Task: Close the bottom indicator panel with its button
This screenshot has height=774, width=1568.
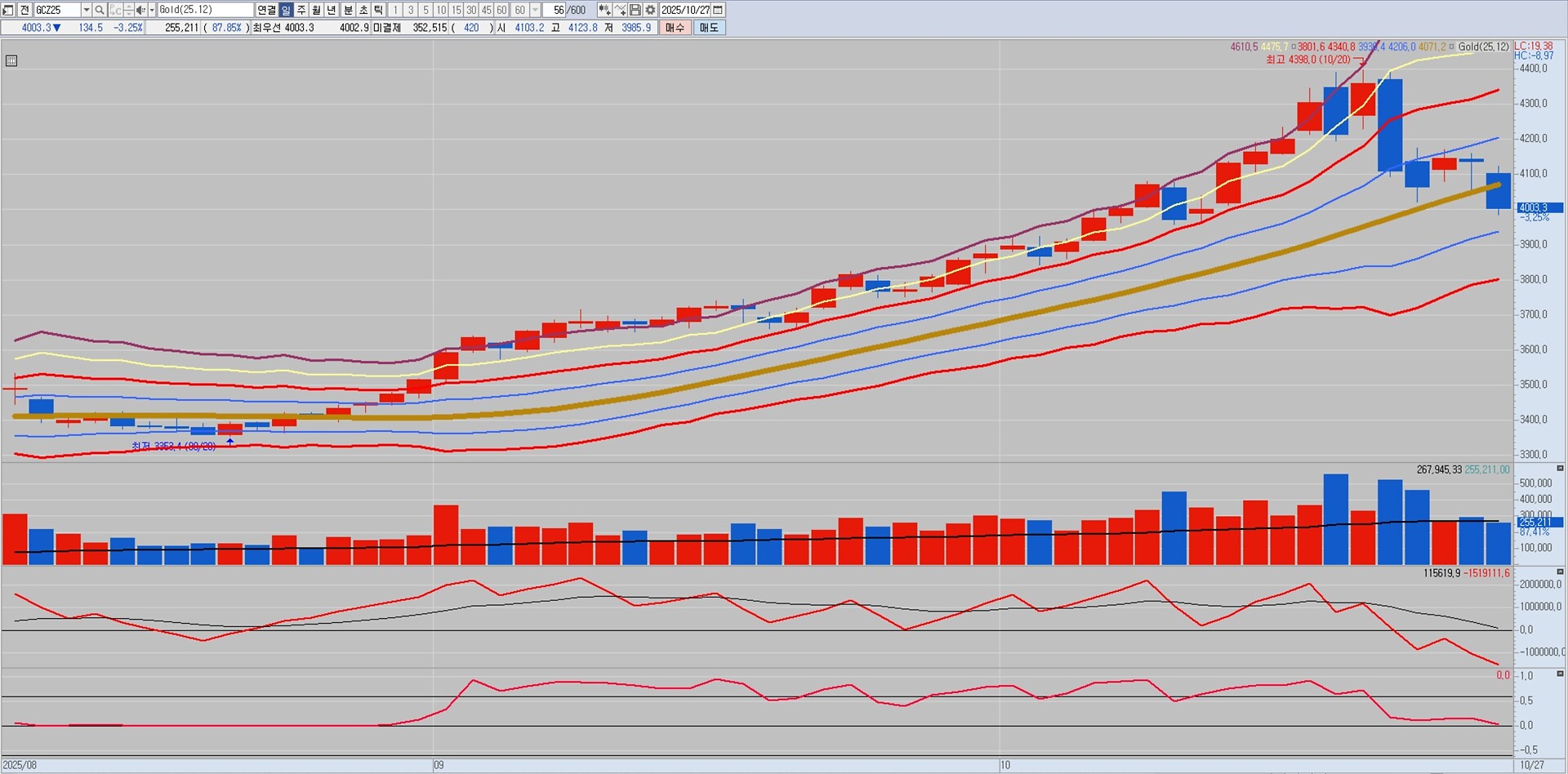Action: pyautogui.click(x=1560, y=674)
